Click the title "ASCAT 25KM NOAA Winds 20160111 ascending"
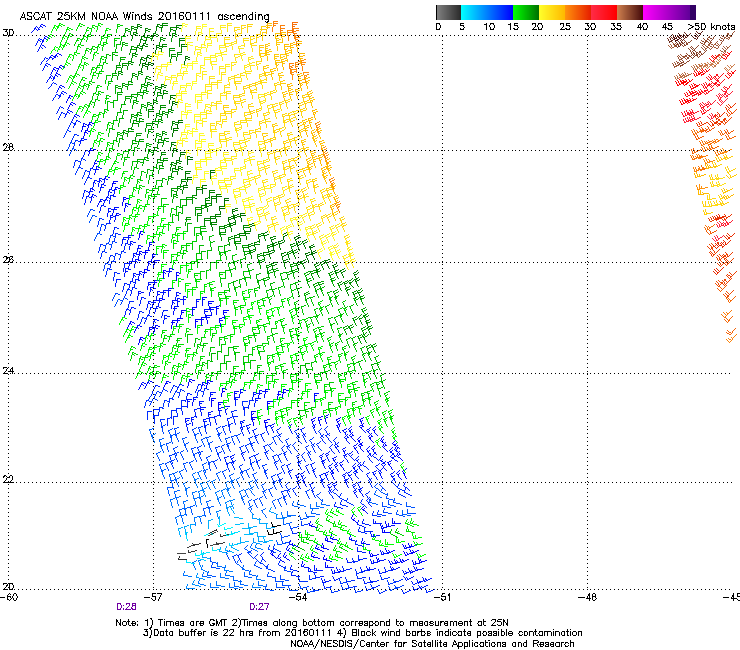This screenshot has height=650, width=740. click(x=144, y=17)
